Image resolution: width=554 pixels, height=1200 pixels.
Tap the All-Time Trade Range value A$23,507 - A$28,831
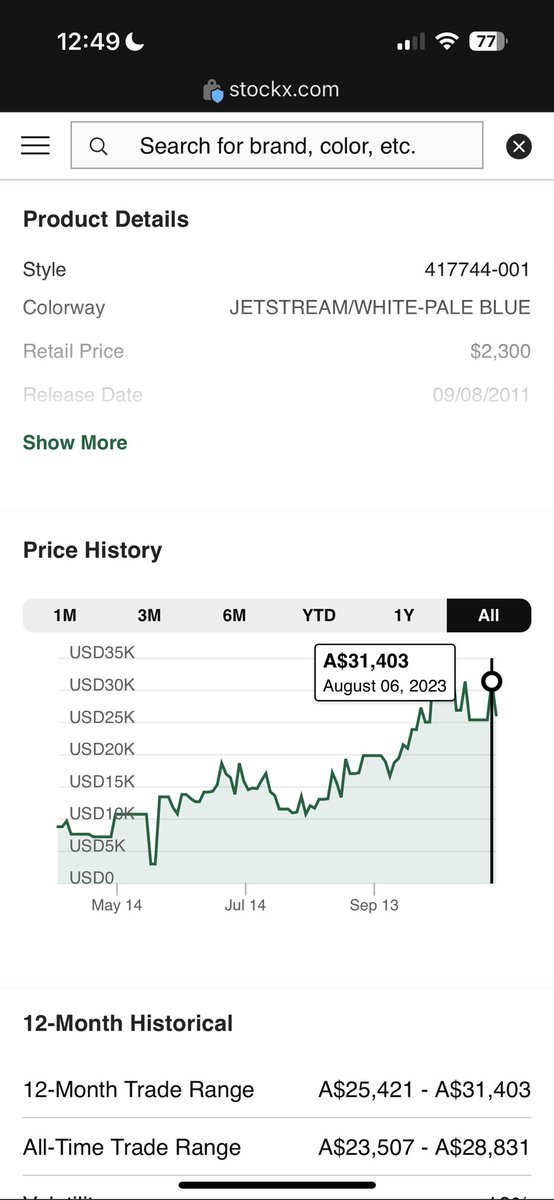click(x=425, y=1148)
